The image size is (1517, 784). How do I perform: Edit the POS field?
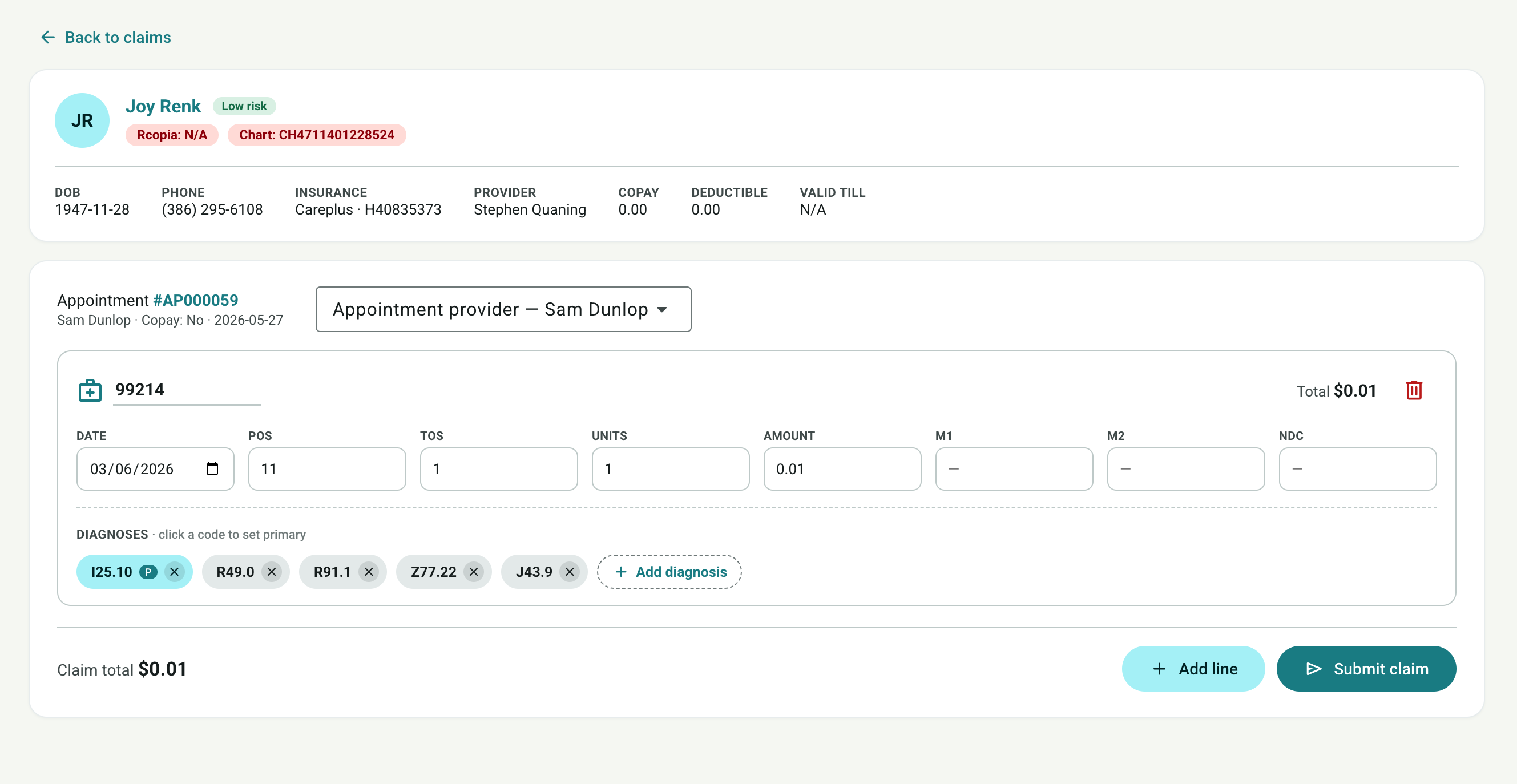pos(327,468)
